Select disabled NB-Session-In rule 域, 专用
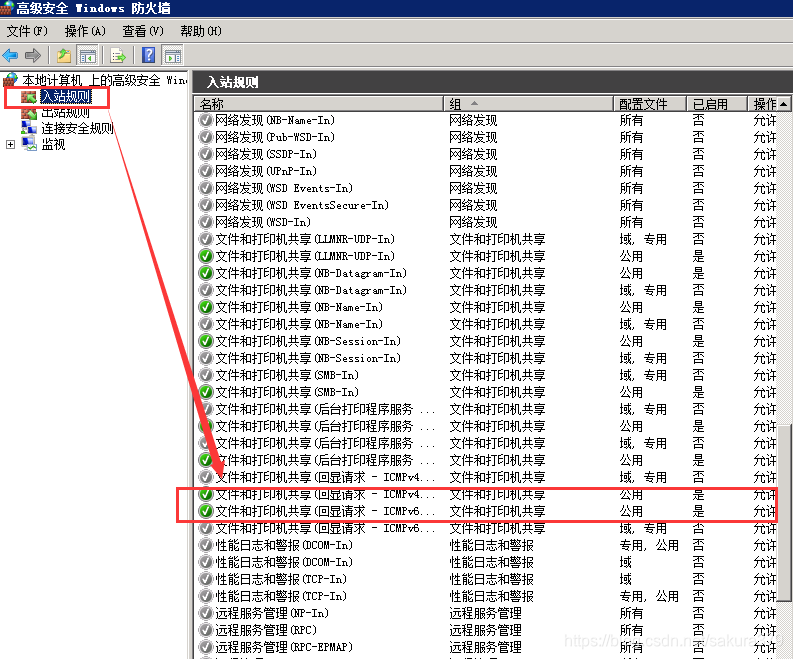Screen dimensions: 793x659 click(x=308, y=358)
